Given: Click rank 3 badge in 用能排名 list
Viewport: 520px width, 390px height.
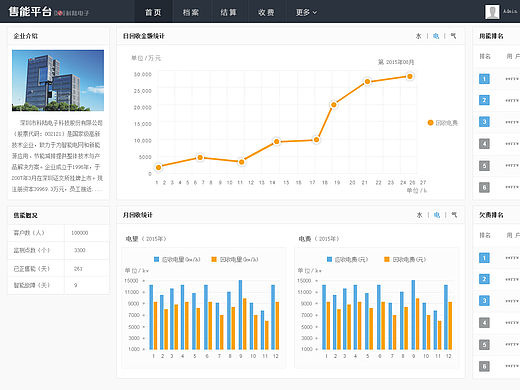Looking at the screenshot, I should [x=484, y=122].
